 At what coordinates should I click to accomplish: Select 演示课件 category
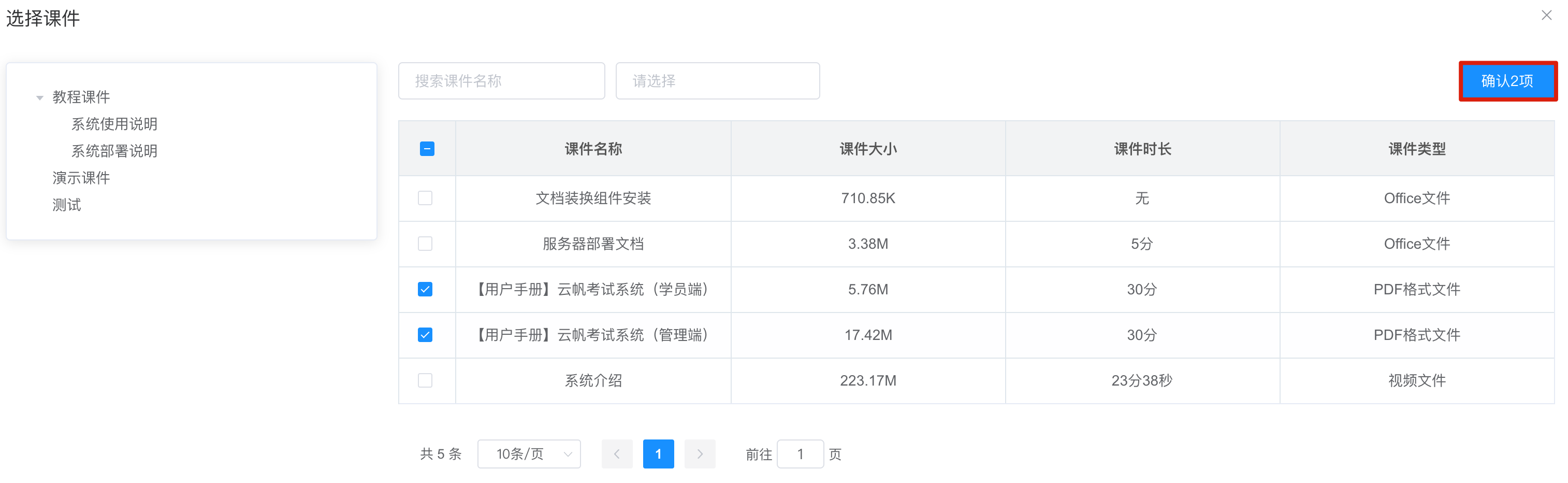coord(81,178)
